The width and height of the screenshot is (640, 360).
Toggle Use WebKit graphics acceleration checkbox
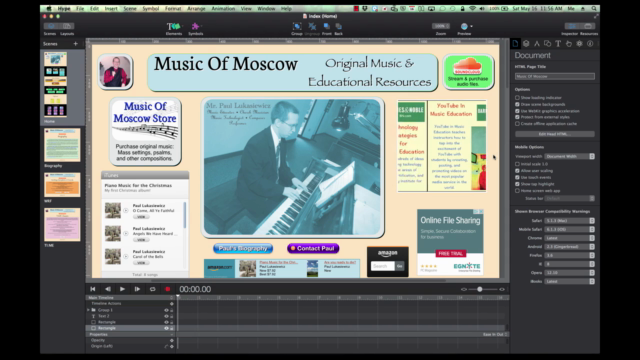[517, 111]
